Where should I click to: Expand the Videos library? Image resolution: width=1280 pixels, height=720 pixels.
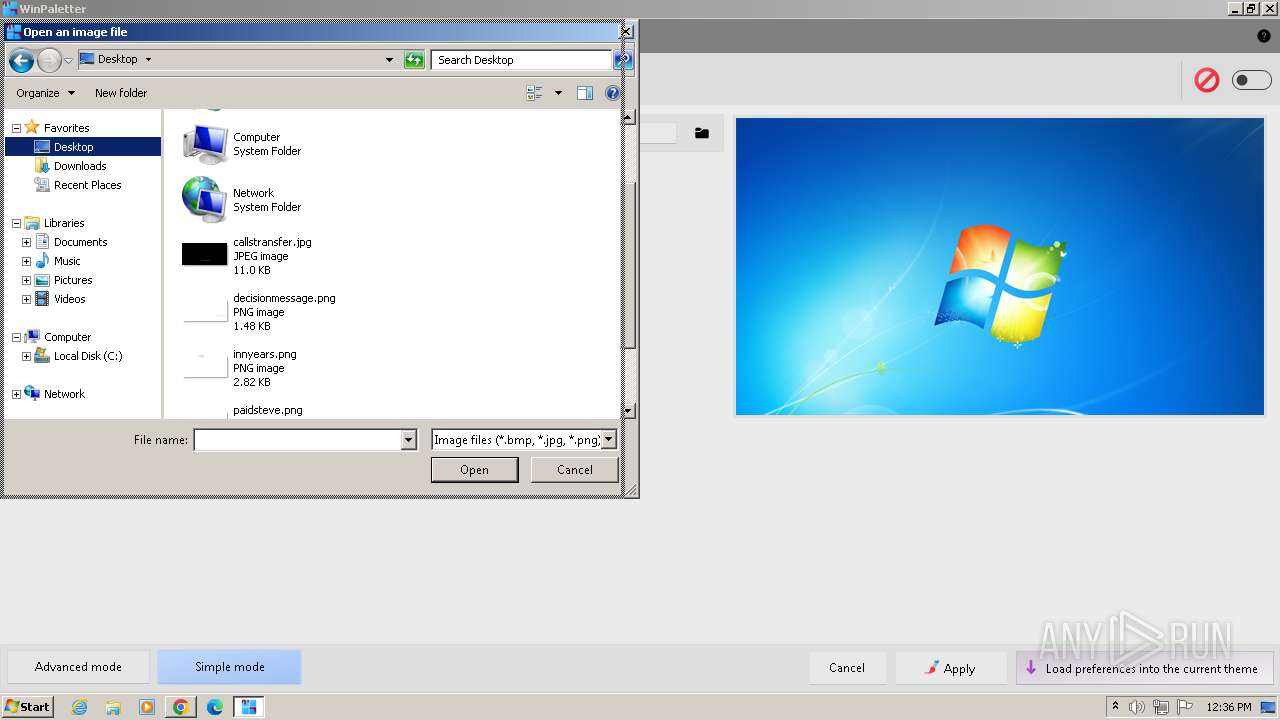[x=26, y=299]
